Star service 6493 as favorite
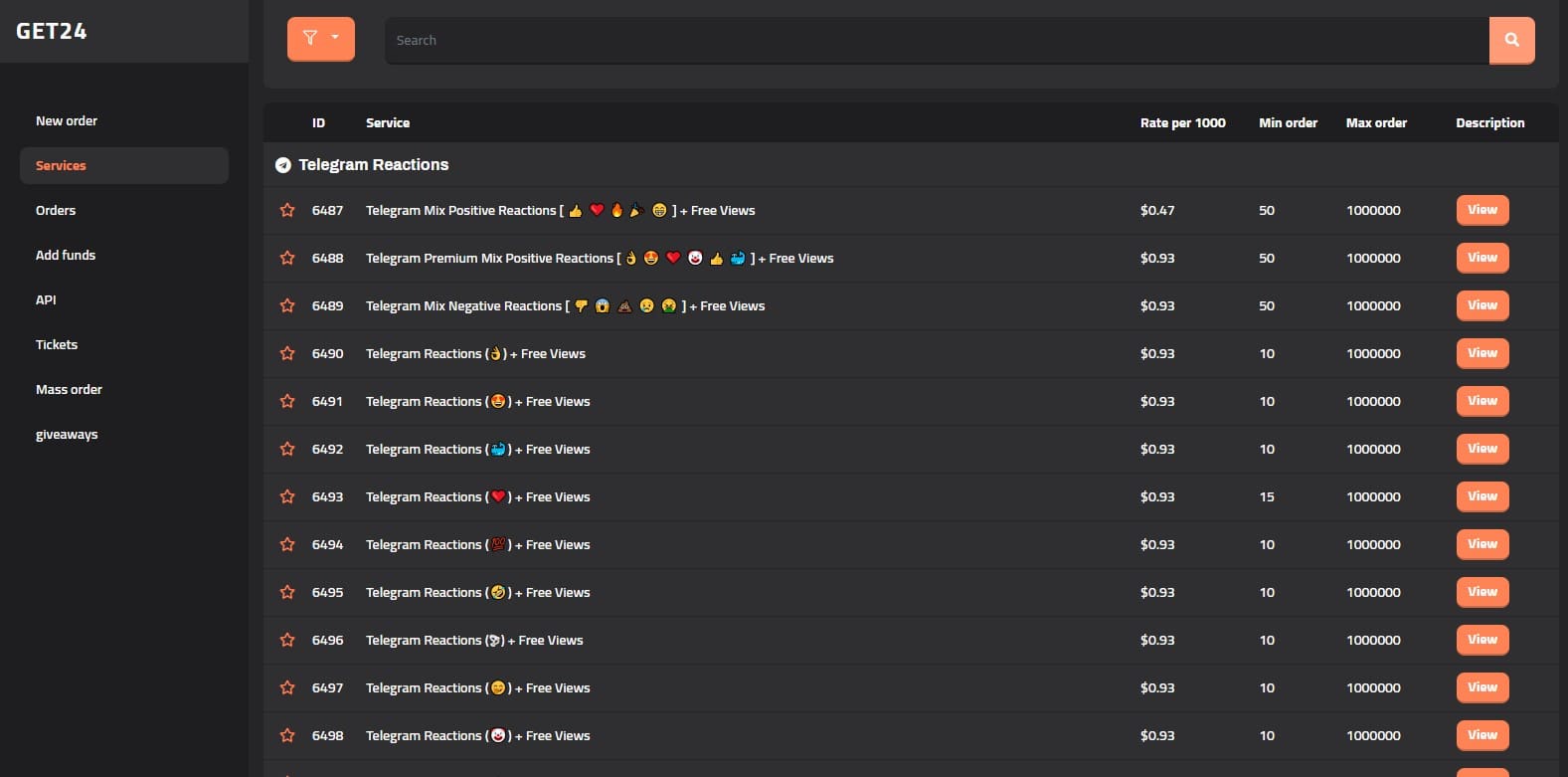Image resolution: width=1568 pixels, height=777 pixels. pos(287,497)
